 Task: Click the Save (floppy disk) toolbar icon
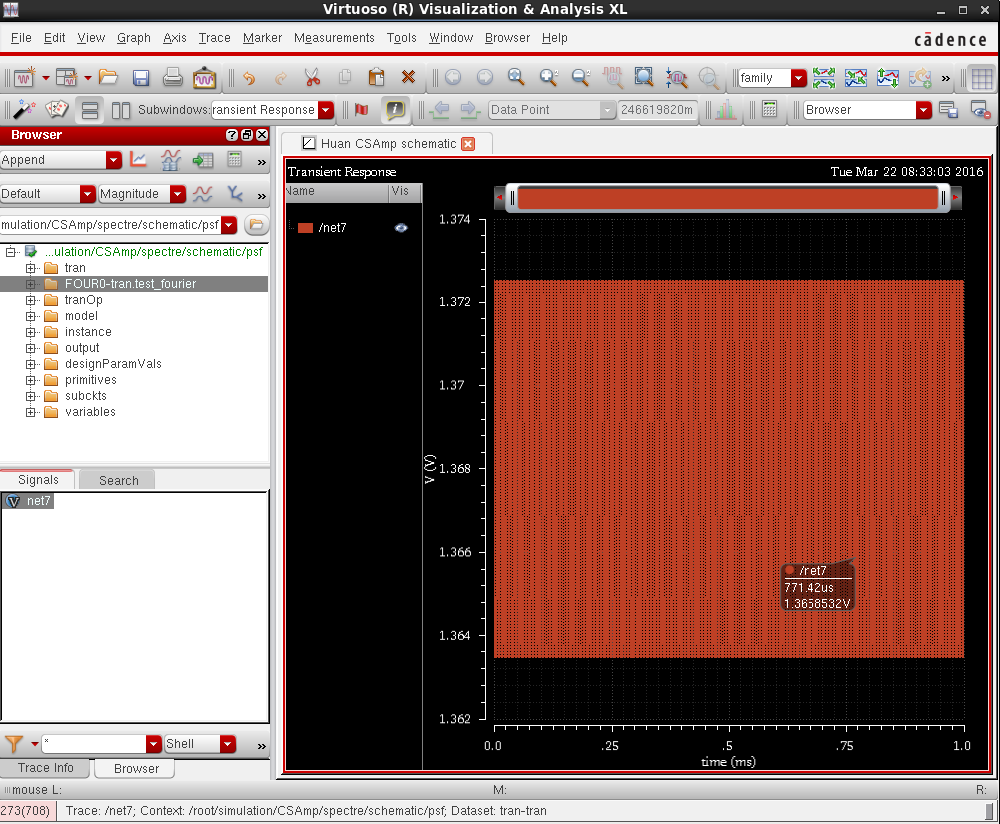click(x=141, y=78)
